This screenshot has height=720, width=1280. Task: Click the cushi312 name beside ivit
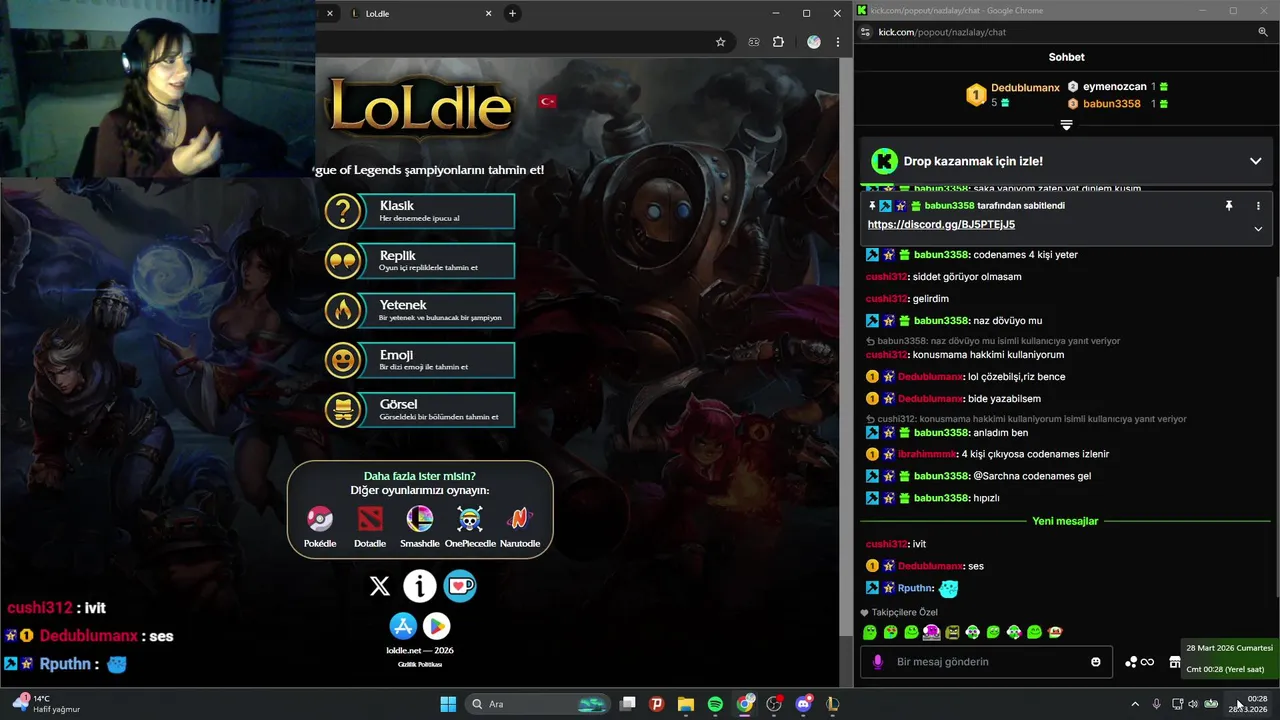pos(887,544)
